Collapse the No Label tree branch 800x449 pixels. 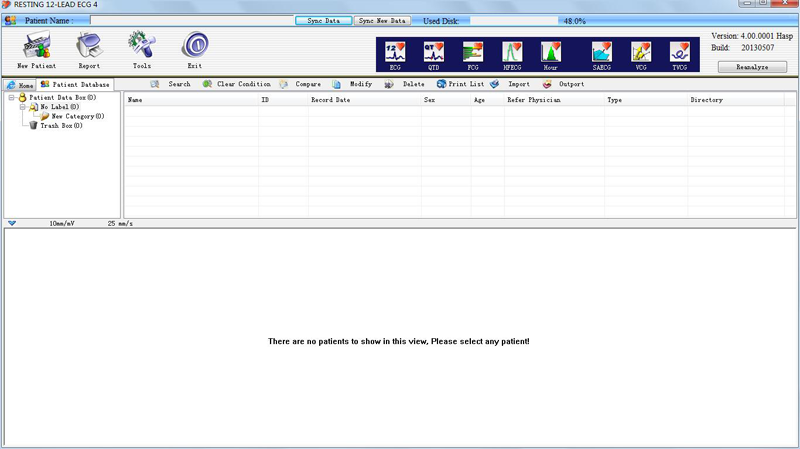(x=22, y=107)
